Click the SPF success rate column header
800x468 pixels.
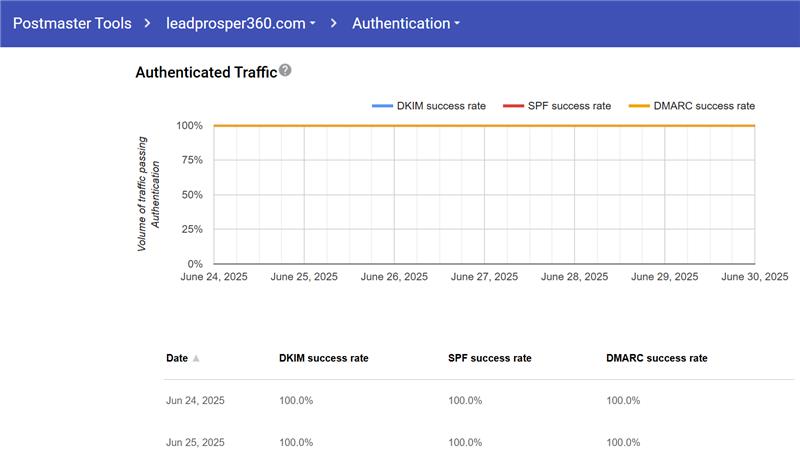pos(490,358)
